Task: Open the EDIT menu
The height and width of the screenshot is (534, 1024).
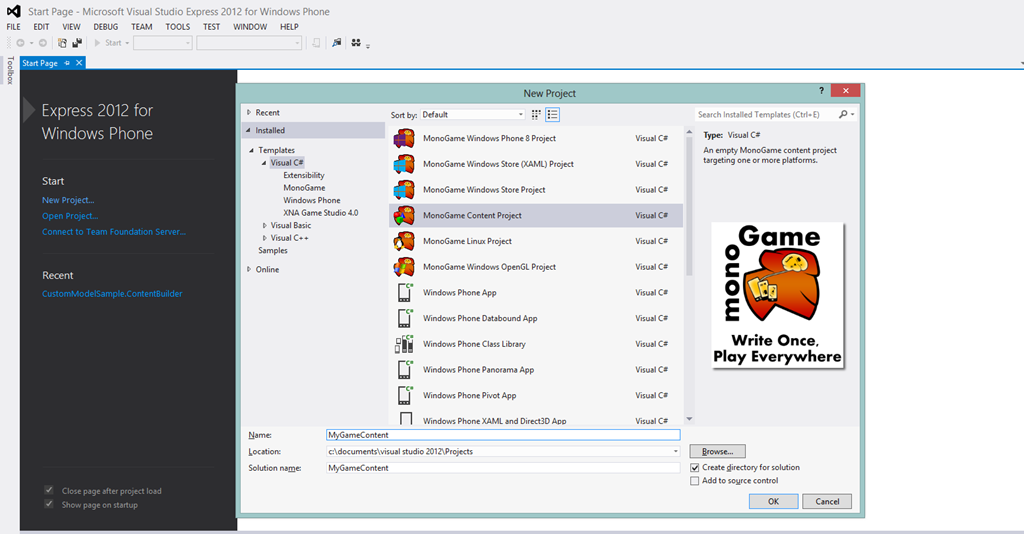Action: 41,27
